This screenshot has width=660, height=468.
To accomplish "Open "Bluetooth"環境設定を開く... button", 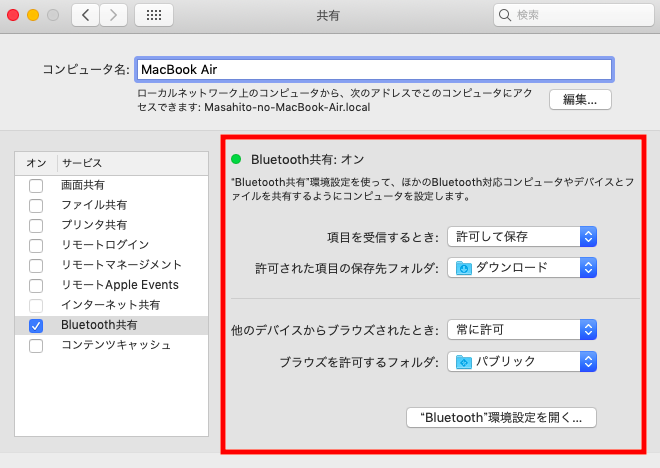I will 501,417.
